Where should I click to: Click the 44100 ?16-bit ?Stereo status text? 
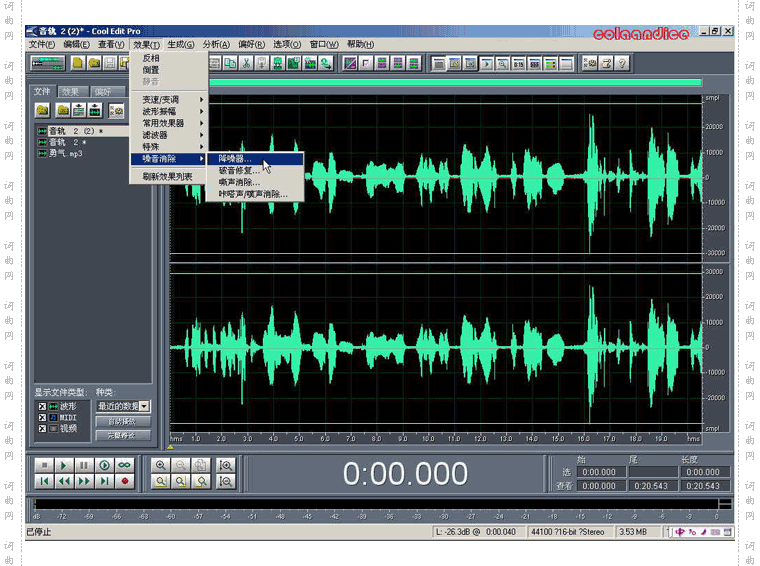tap(568, 532)
